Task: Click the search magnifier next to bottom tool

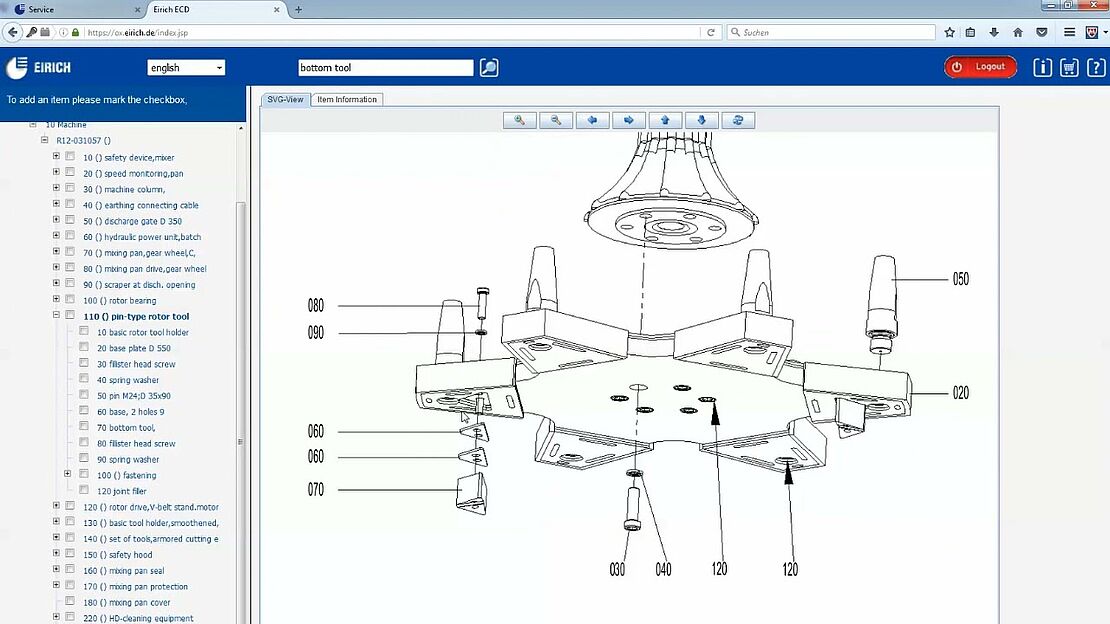Action: [488, 68]
